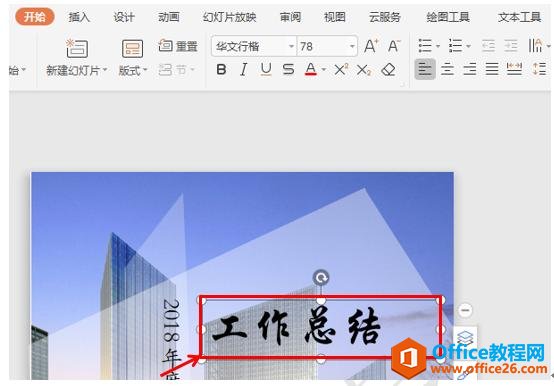Image resolution: width=554 pixels, height=386 pixels.
Task: Switch to the 绘图工具 tab
Action: 448,17
